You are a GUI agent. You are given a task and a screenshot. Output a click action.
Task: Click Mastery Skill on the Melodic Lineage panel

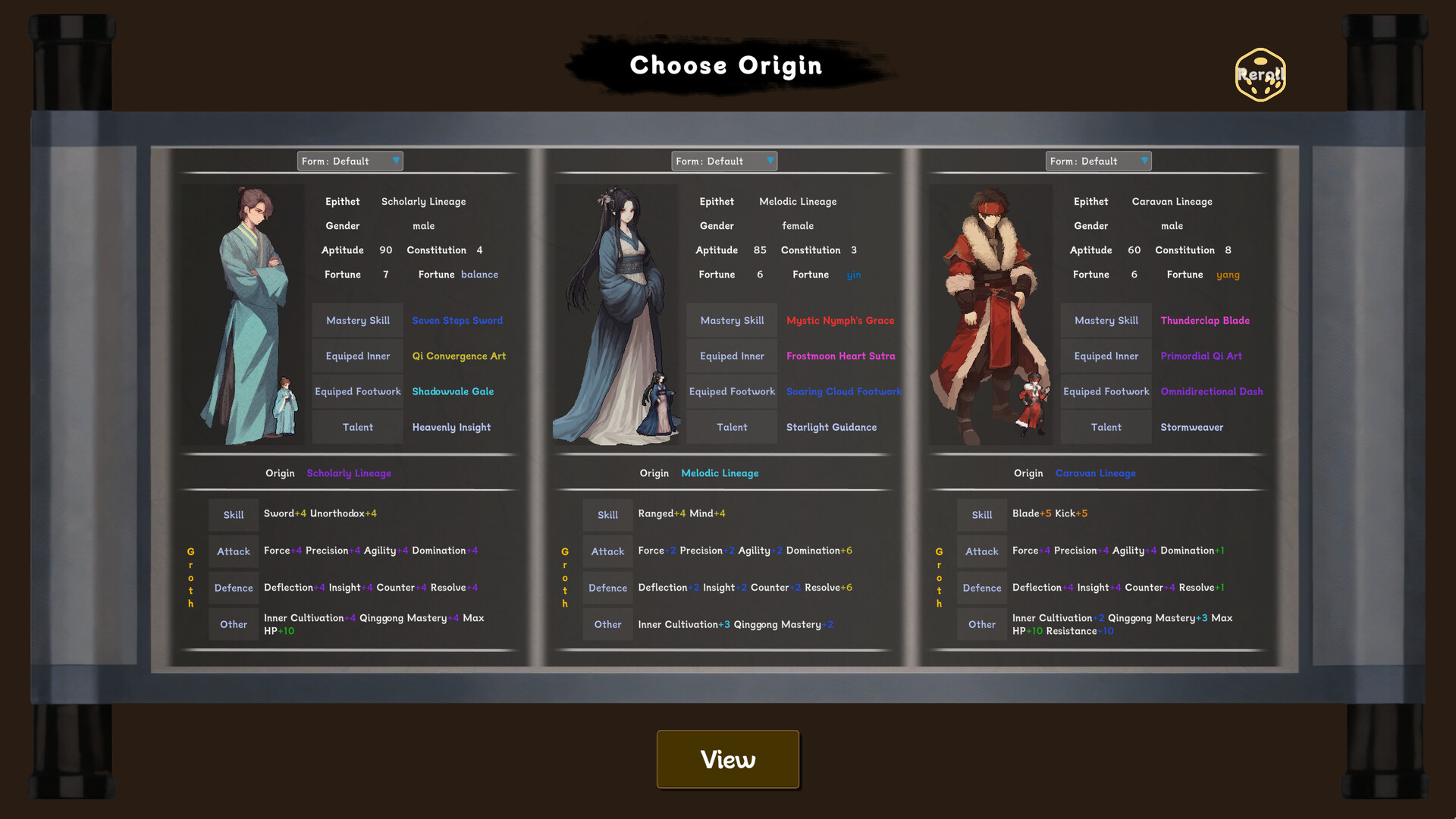point(731,320)
